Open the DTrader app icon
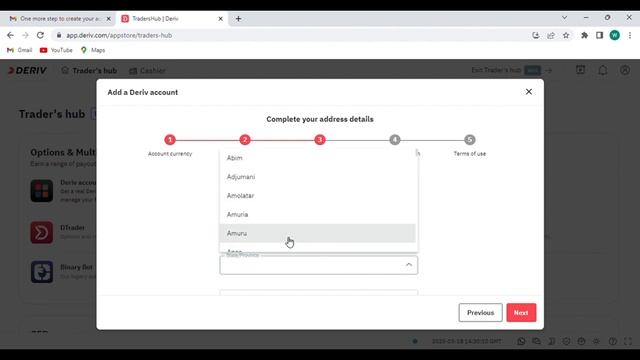This screenshot has height=360, width=640. tap(42, 232)
